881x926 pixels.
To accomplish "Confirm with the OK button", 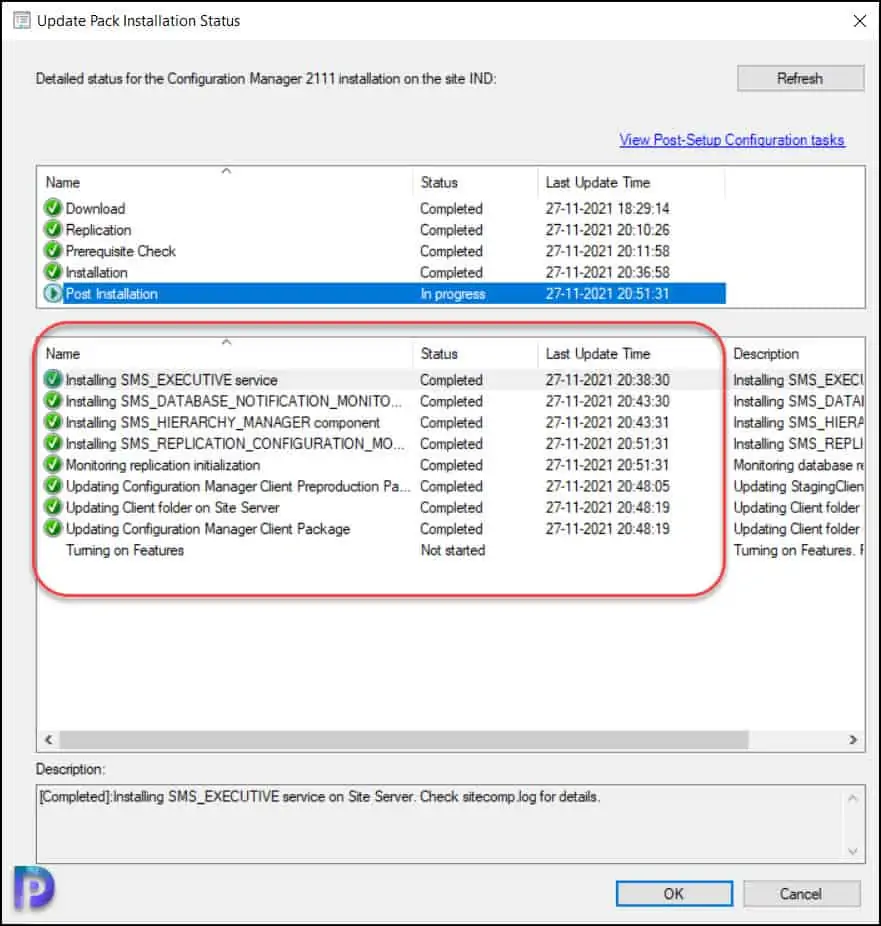I will [x=674, y=894].
